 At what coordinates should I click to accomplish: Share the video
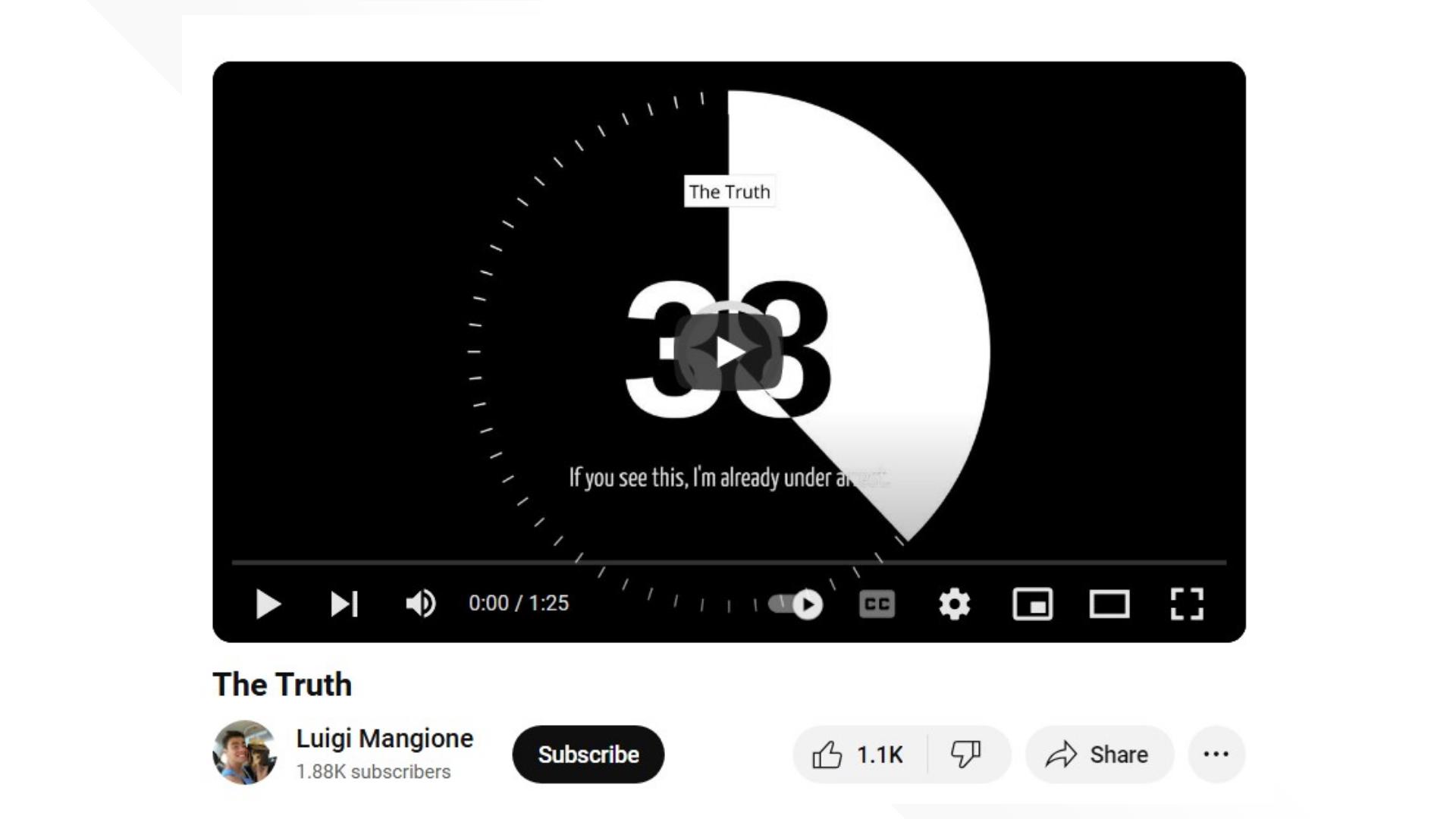[1099, 755]
